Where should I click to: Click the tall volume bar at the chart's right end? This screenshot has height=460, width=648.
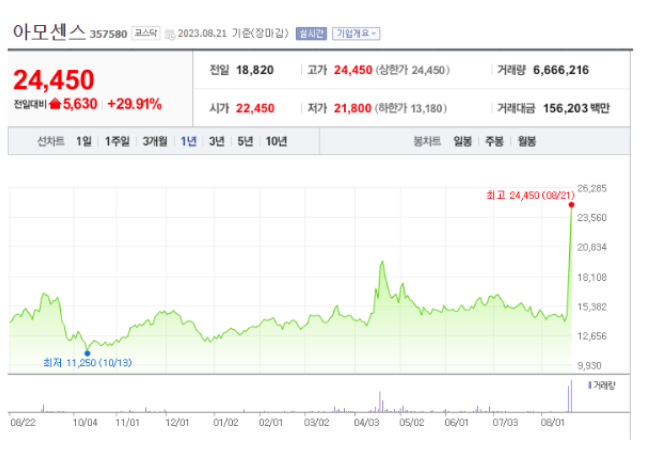point(572,396)
